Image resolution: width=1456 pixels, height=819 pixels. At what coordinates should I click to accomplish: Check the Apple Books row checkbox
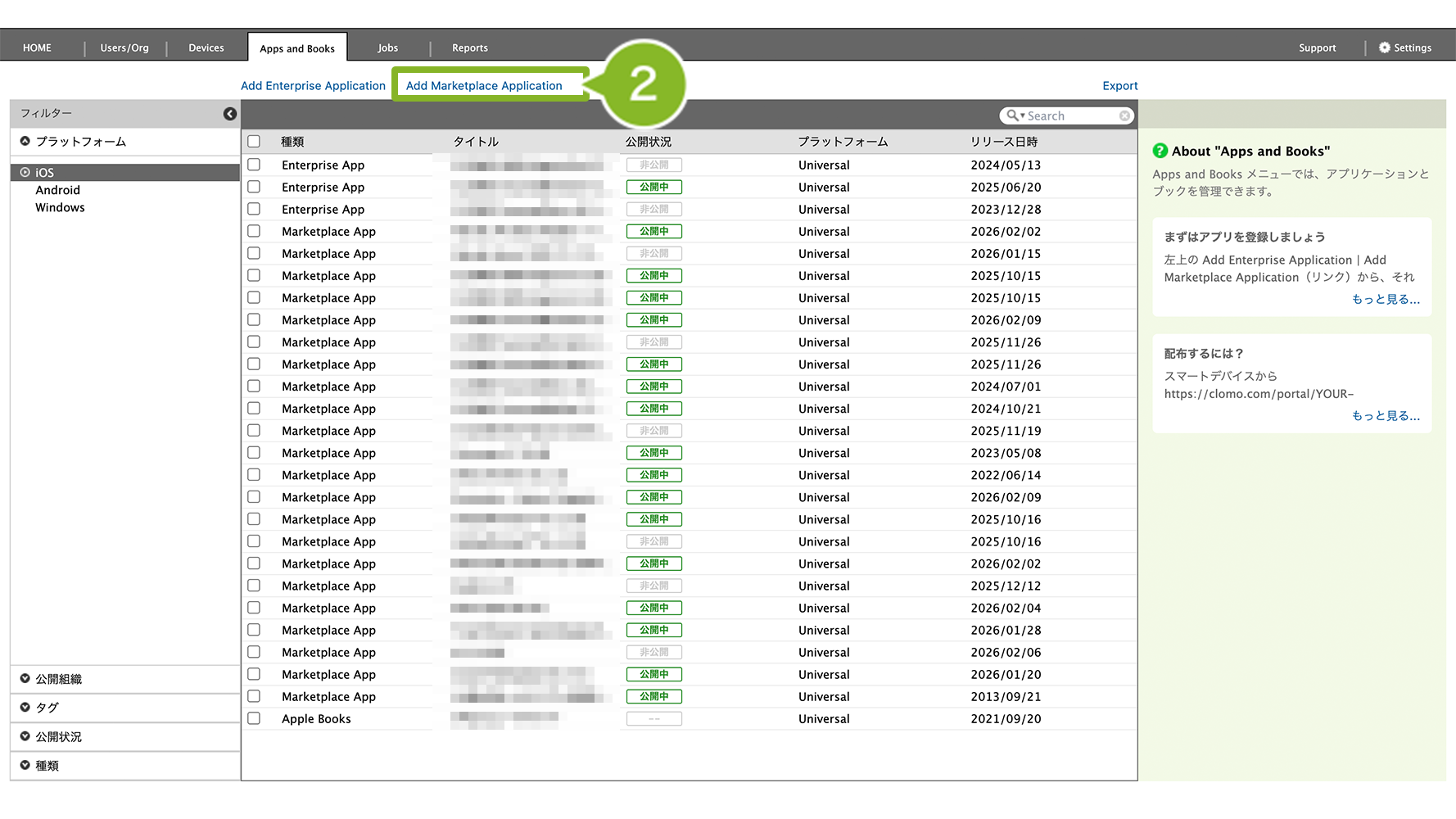(x=254, y=718)
